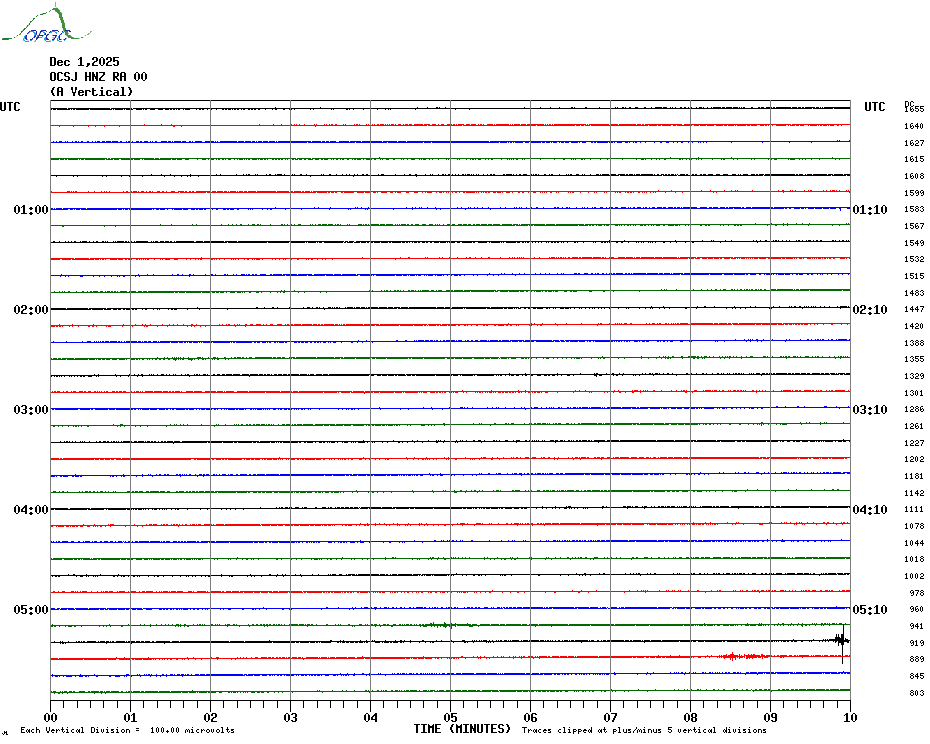The height and width of the screenshot is (744, 930).
Task: Click the '01' minute axis label
Action: 130,718
